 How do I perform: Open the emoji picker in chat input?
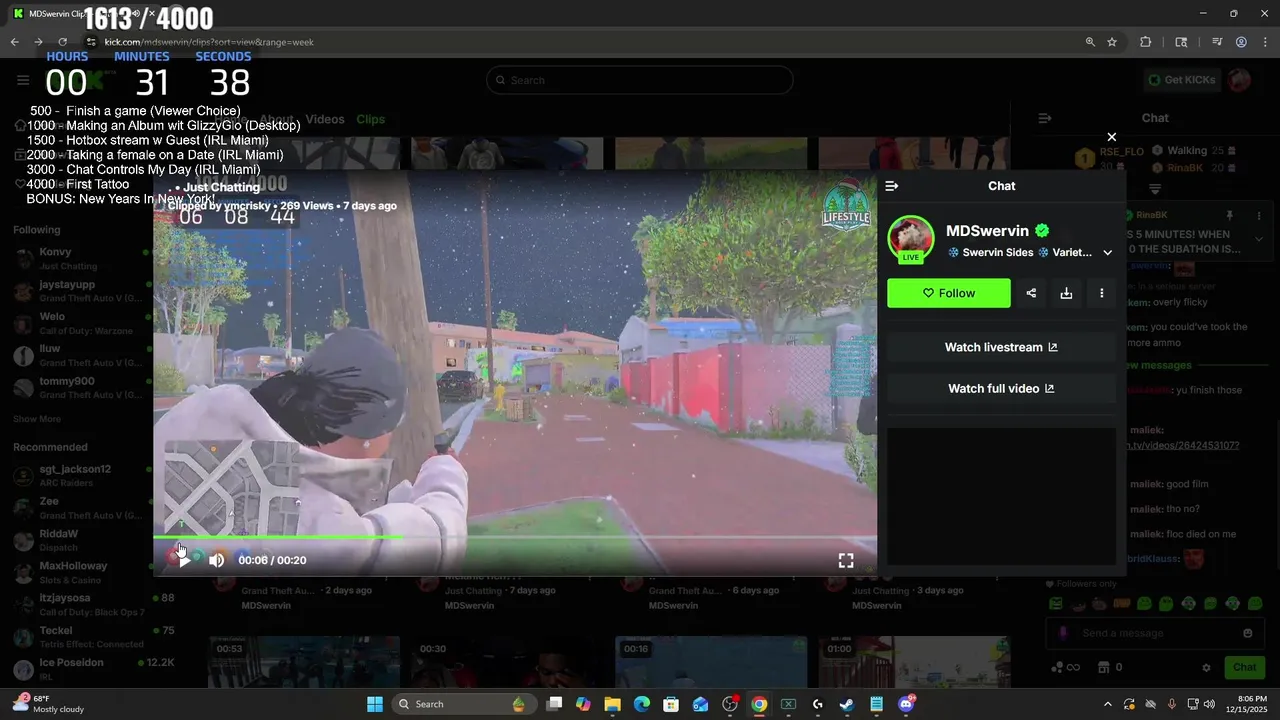pyautogui.click(x=1247, y=633)
